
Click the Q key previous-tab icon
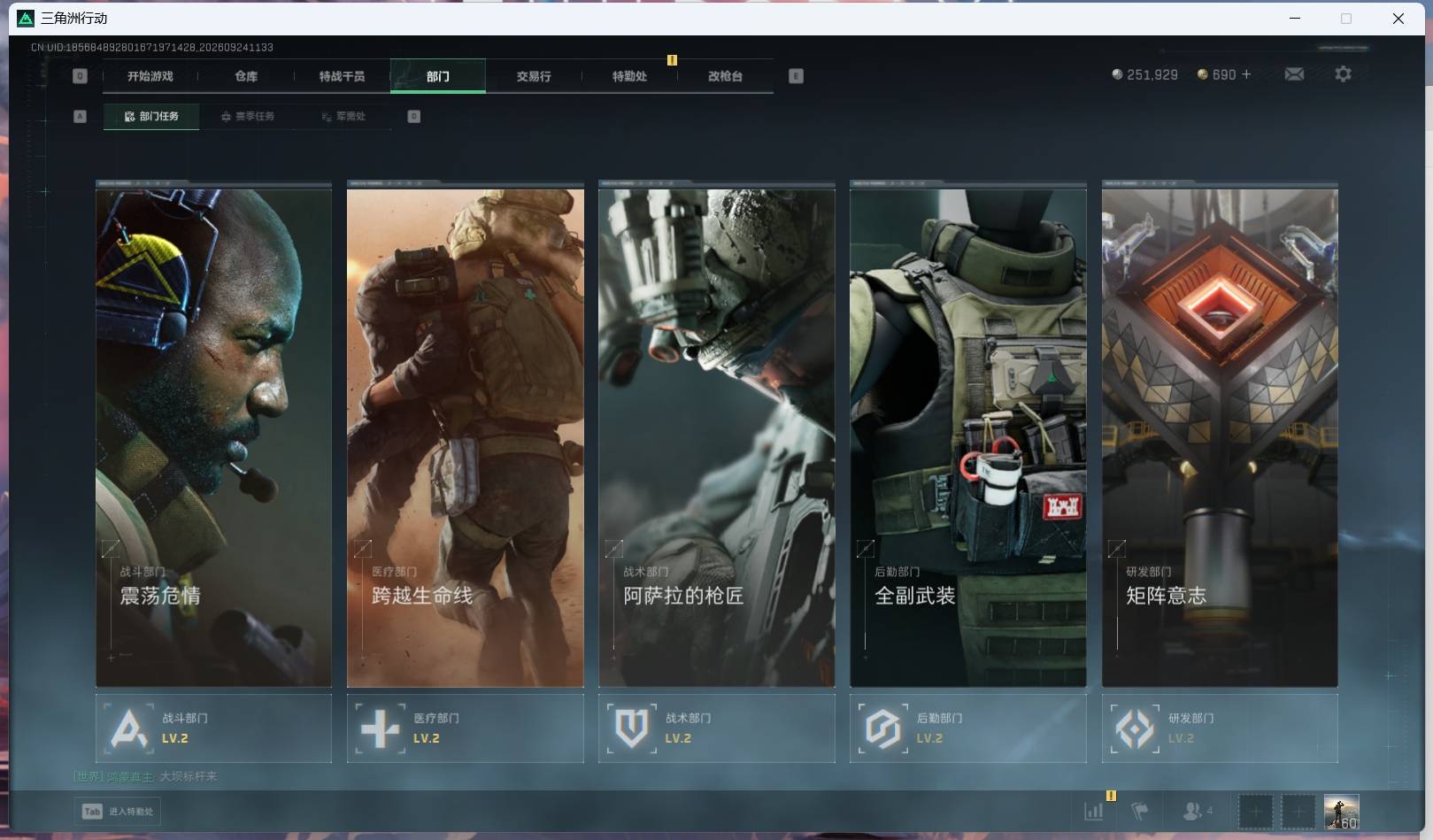tap(80, 76)
